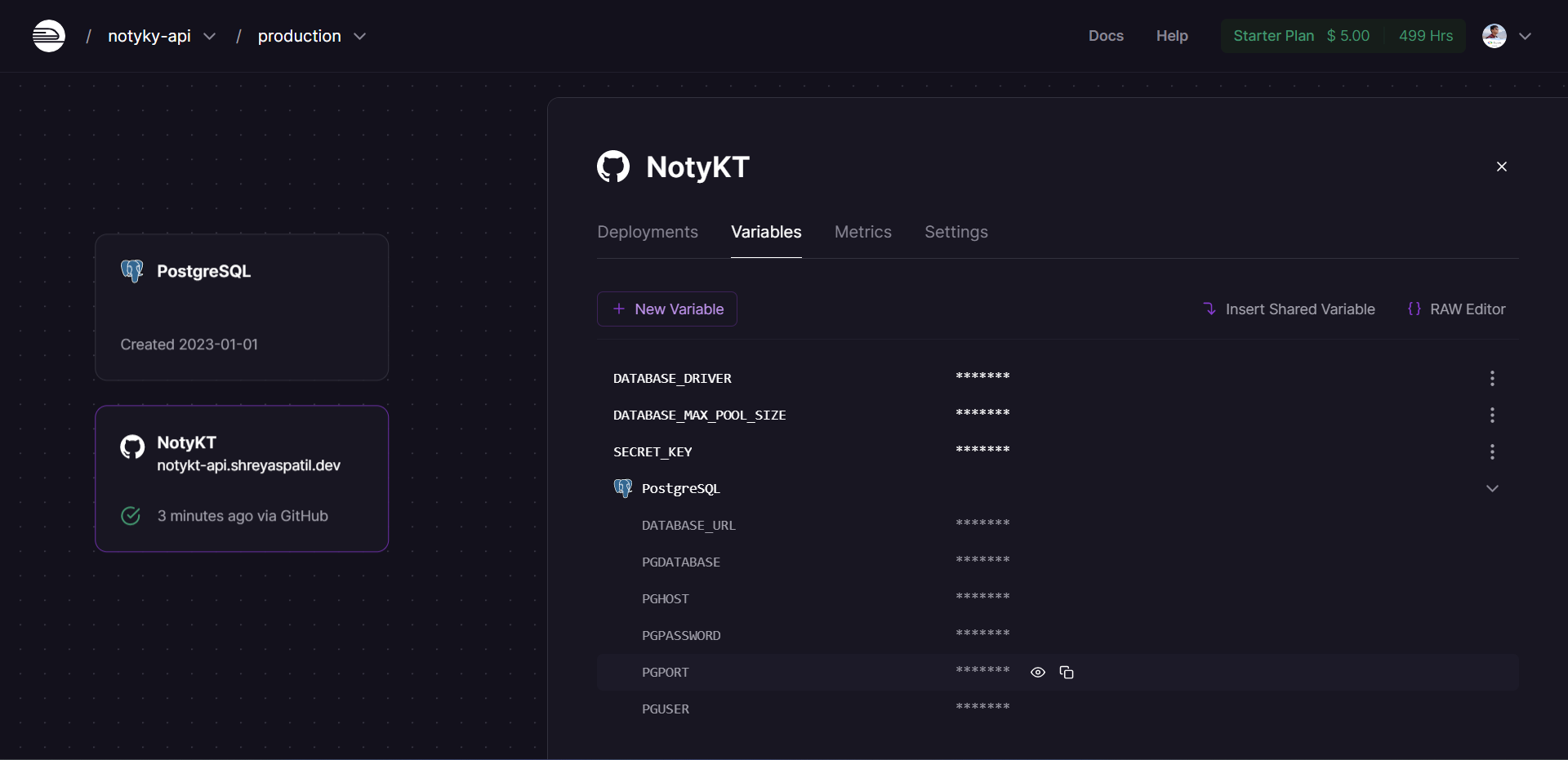The image size is (1568, 760).
Task: Click the GitHub icon on NotyKT card
Action: pyautogui.click(x=132, y=447)
